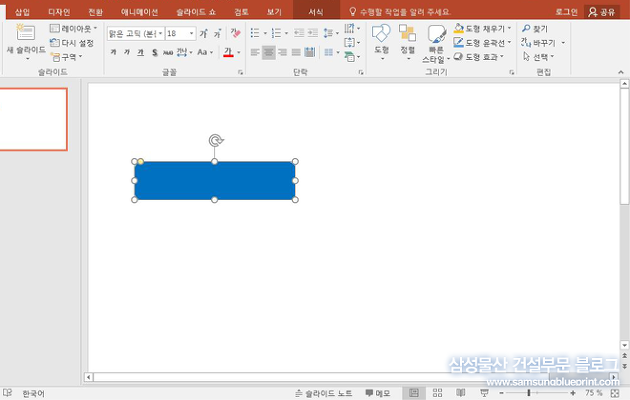This screenshot has height=400, width=630.
Task: Open the Transitions (전환) tab
Action: coord(96,12)
